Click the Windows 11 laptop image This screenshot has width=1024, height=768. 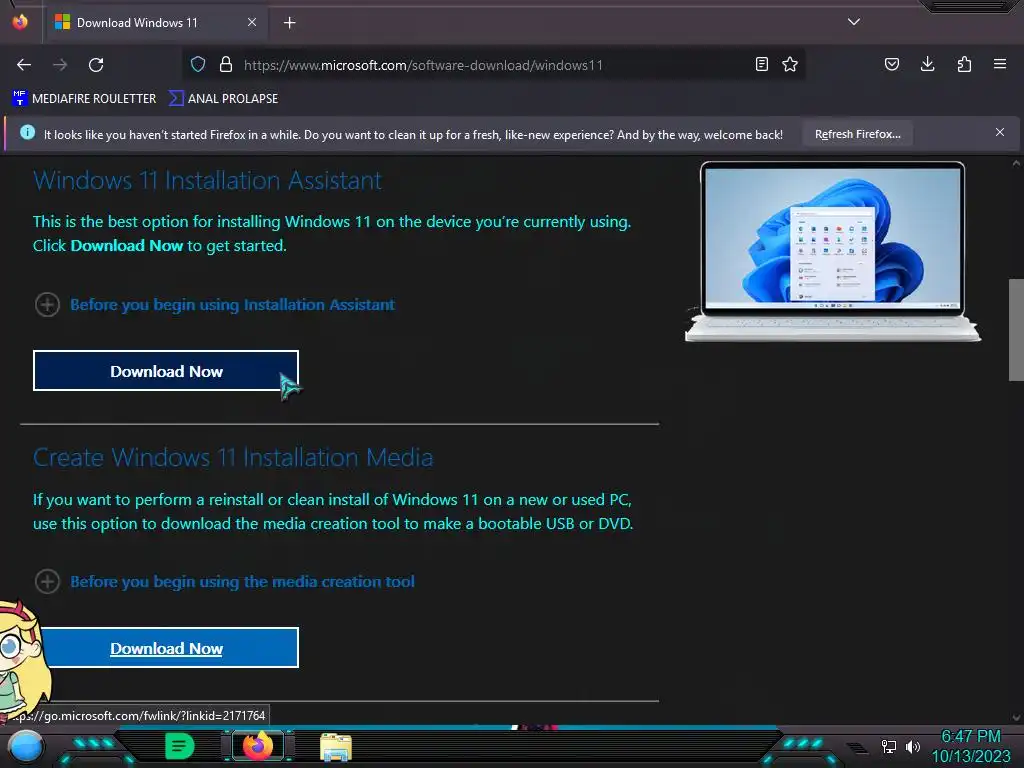(832, 251)
